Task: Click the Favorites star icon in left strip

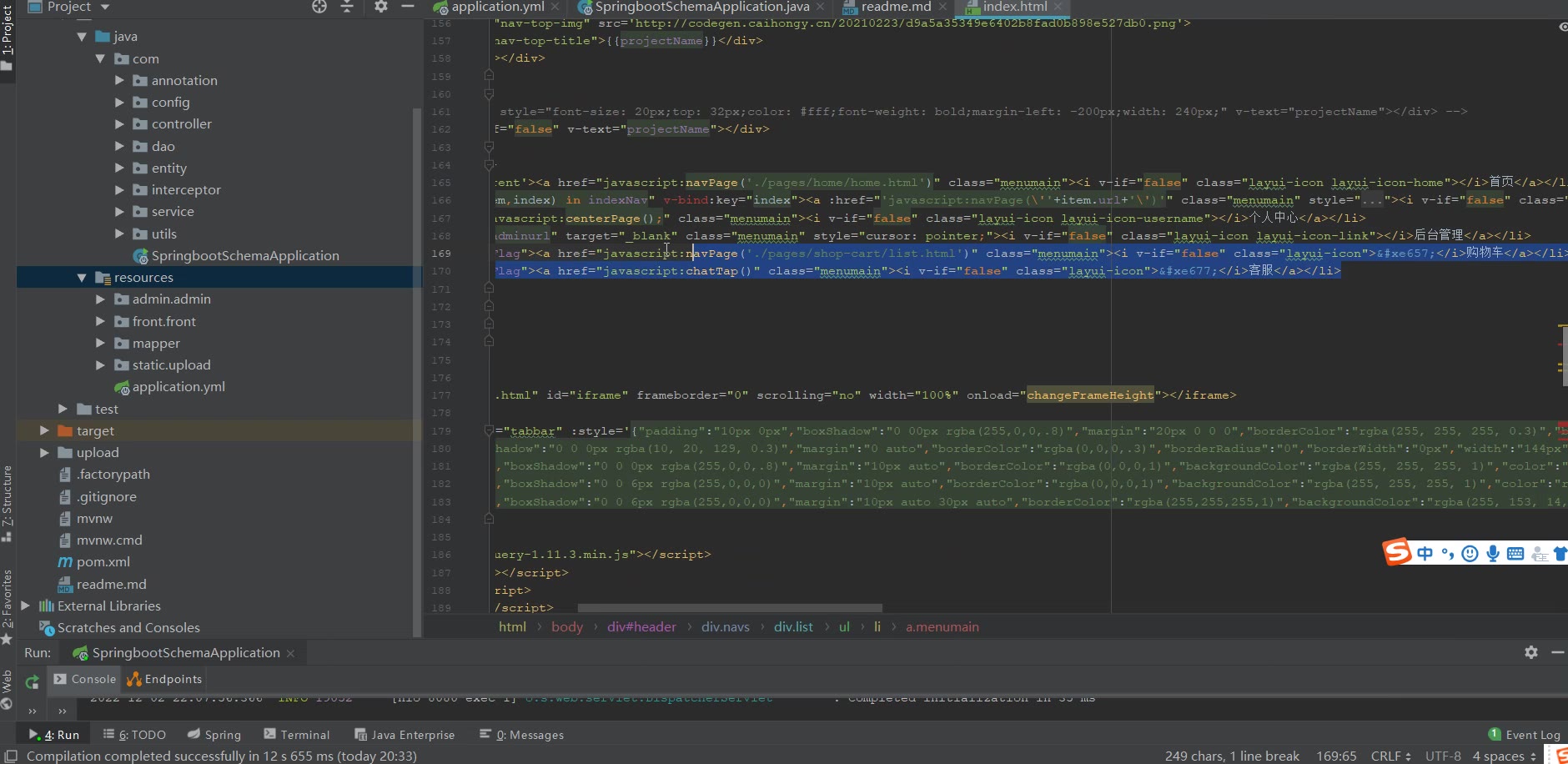Action: pyautogui.click(x=7, y=640)
